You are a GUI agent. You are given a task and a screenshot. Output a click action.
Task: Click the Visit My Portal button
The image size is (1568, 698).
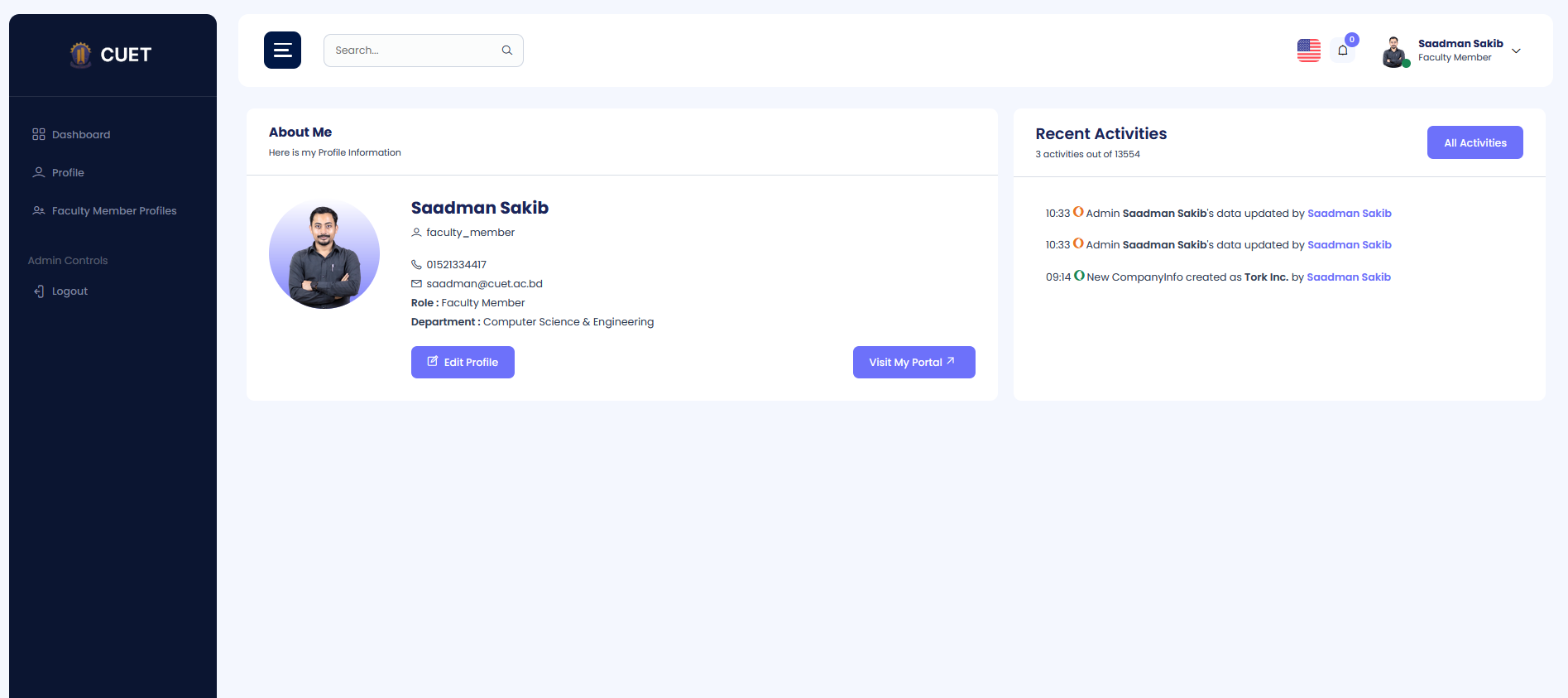point(913,363)
